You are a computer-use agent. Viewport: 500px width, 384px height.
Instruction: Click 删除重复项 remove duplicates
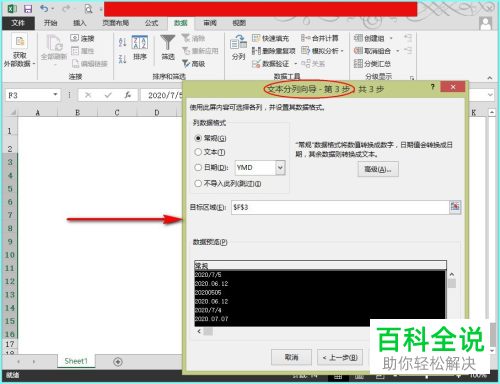[x=274, y=51]
